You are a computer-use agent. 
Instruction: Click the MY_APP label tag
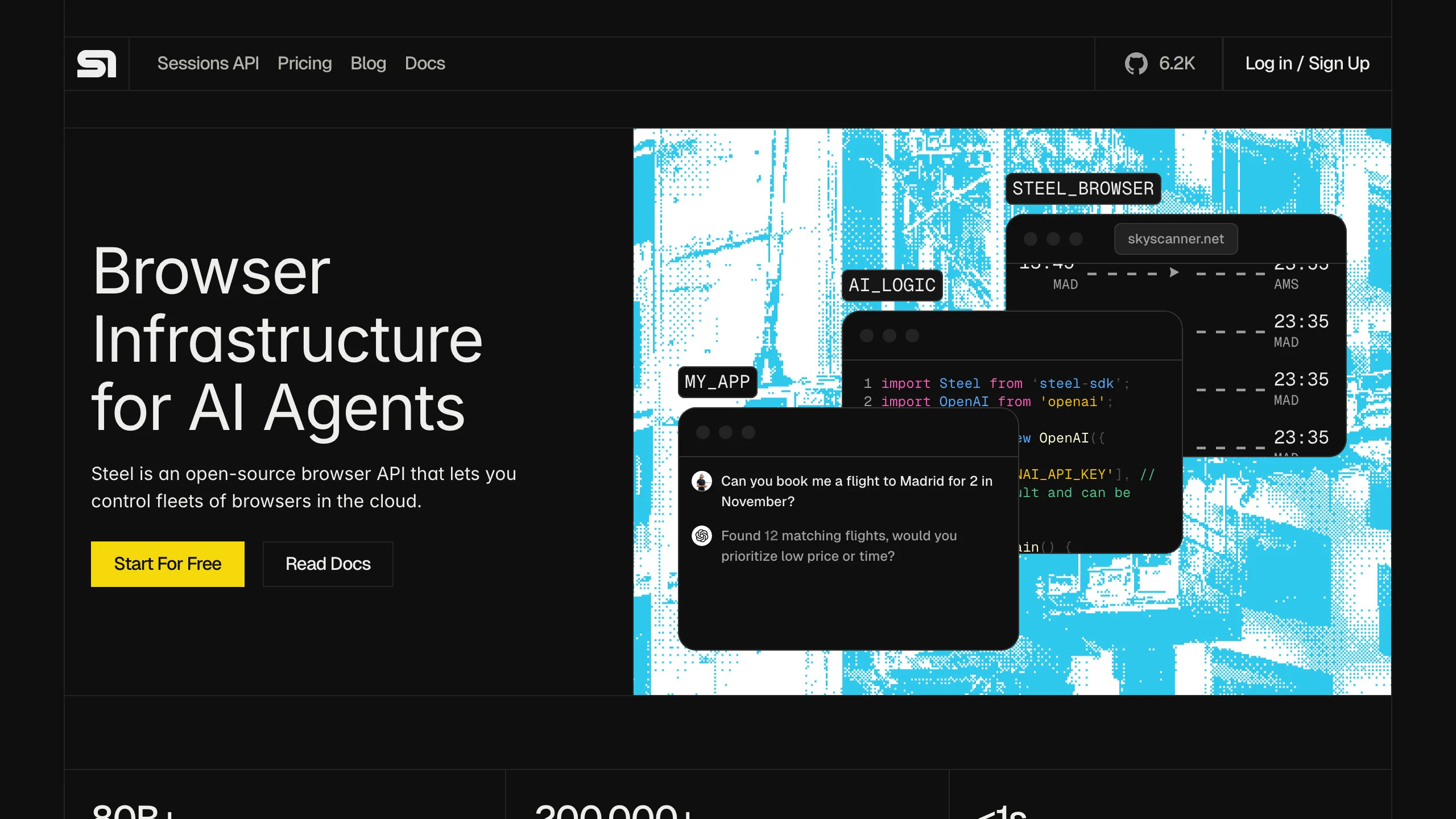tap(717, 382)
